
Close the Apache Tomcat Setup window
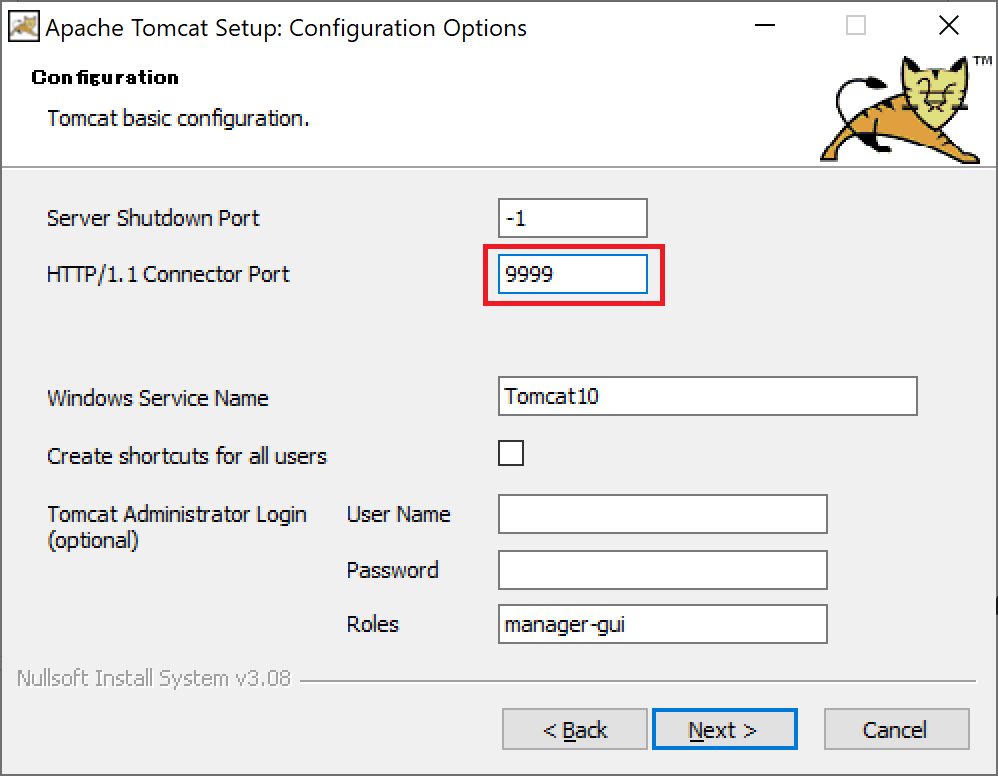pos(948,27)
